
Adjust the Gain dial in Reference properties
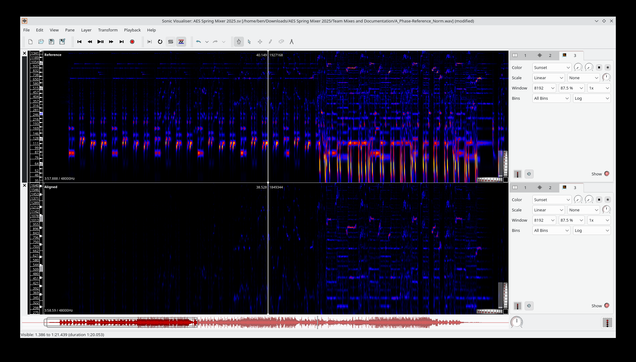606,77
